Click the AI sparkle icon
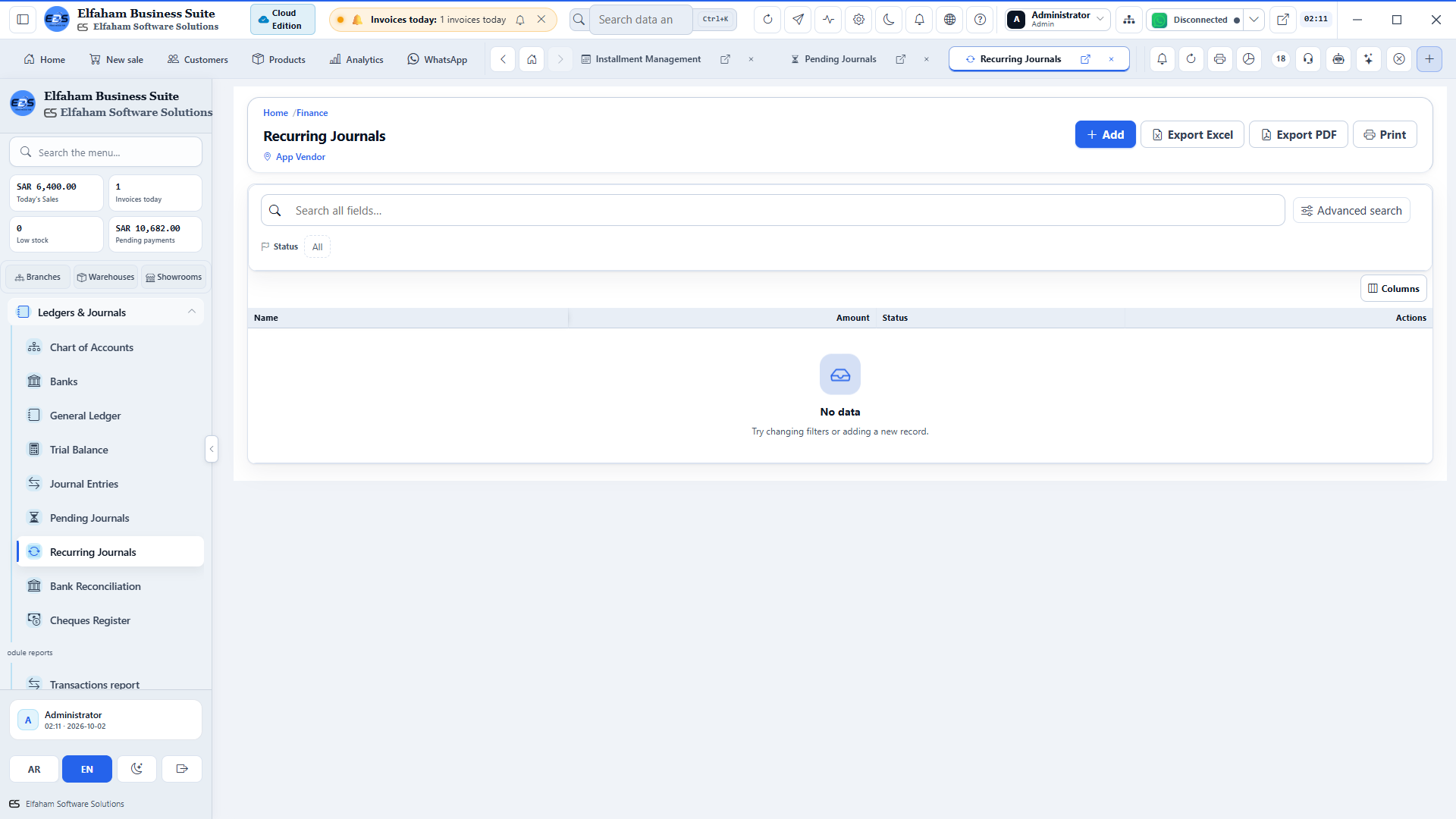This screenshot has width=1456, height=819. (x=1368, y=58)
